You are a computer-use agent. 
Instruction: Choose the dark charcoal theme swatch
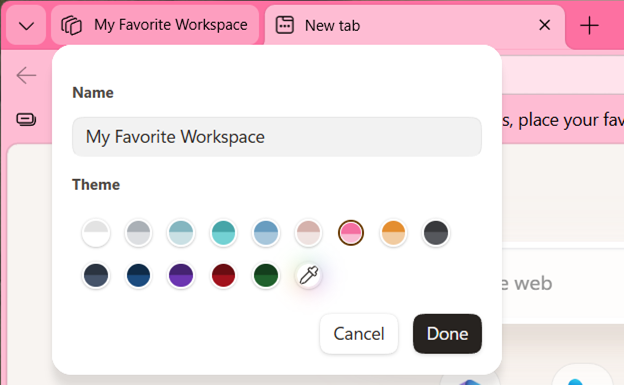pyautogui.click(x=436, y=233)
